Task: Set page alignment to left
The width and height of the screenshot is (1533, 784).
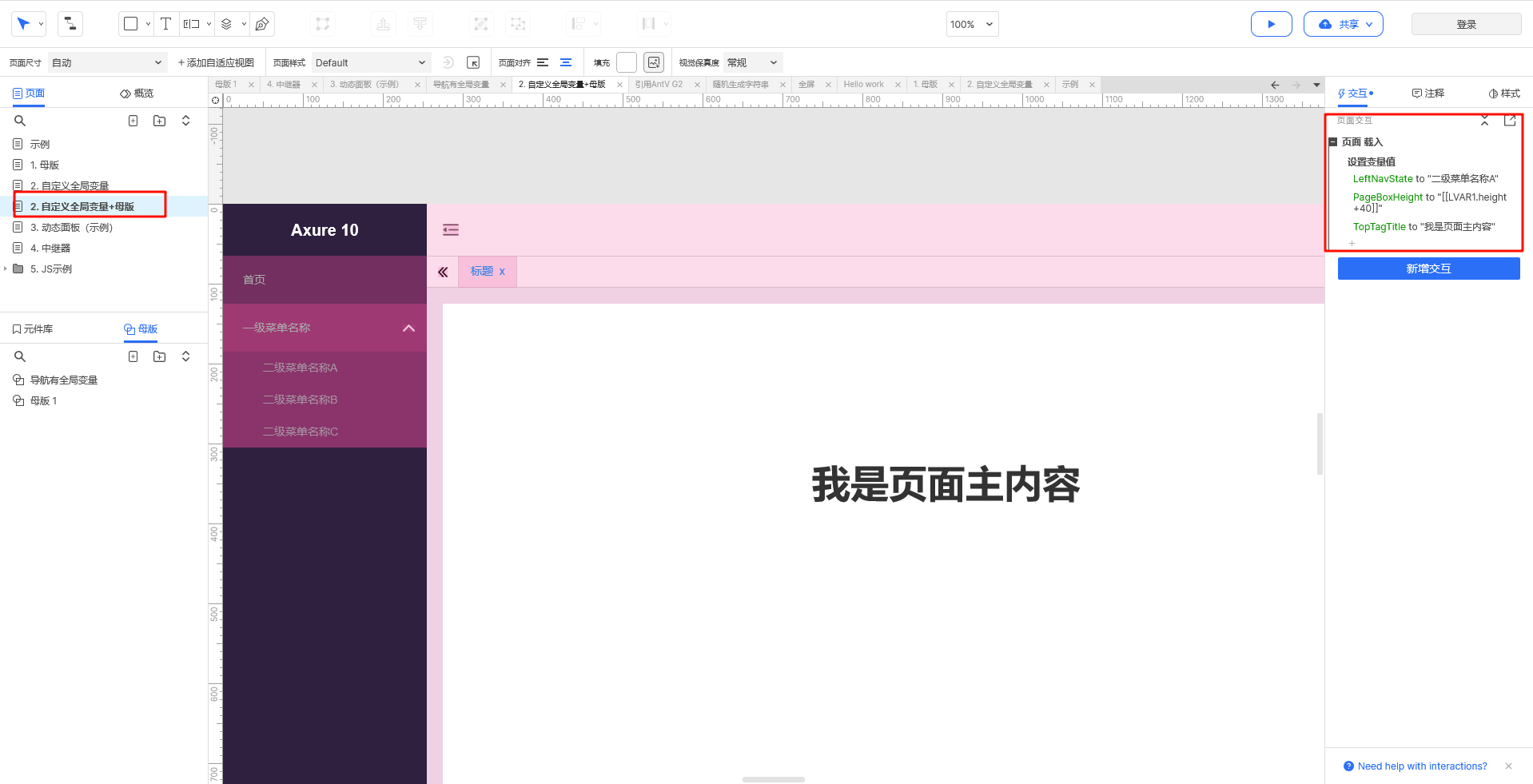Action: pyautogui.click(x=543, y=62)
